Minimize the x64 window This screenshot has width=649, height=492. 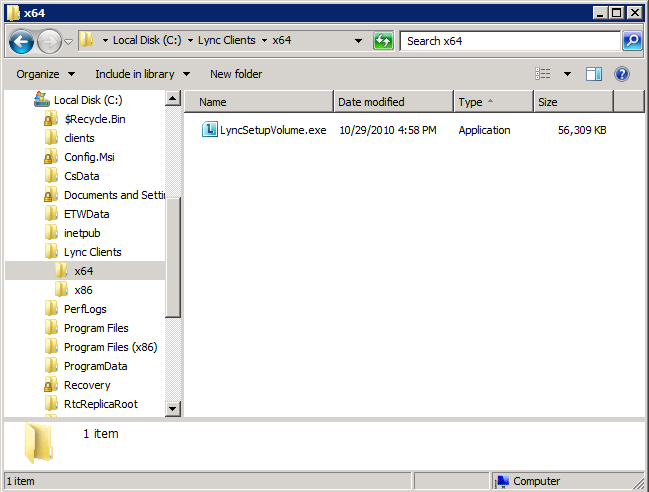tap(600, 13)
